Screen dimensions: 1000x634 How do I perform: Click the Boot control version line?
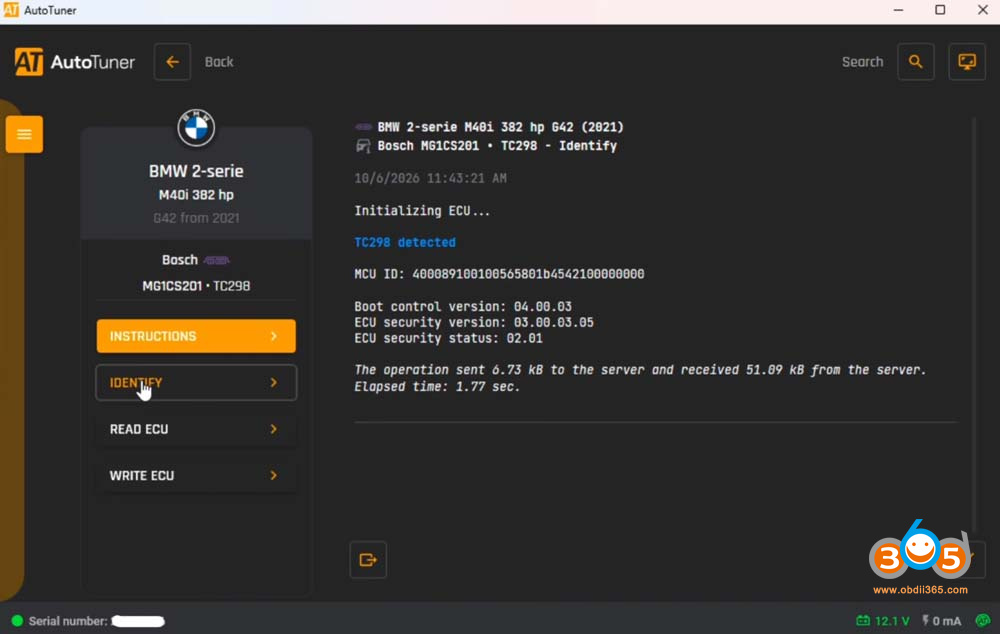pyautogui.click(x=463, y=307)
